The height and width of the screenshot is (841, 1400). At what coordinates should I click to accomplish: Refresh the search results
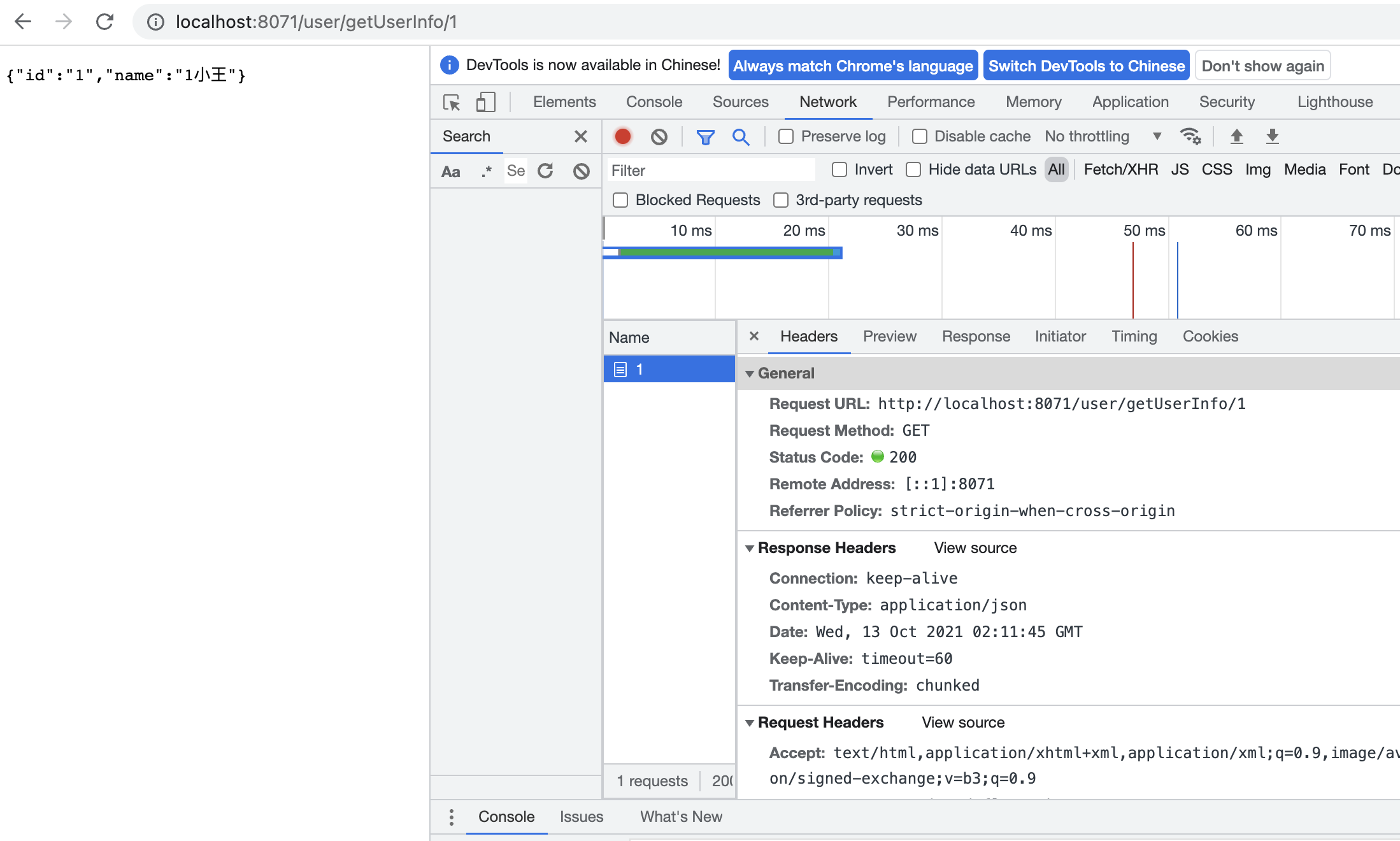(545, 171)
